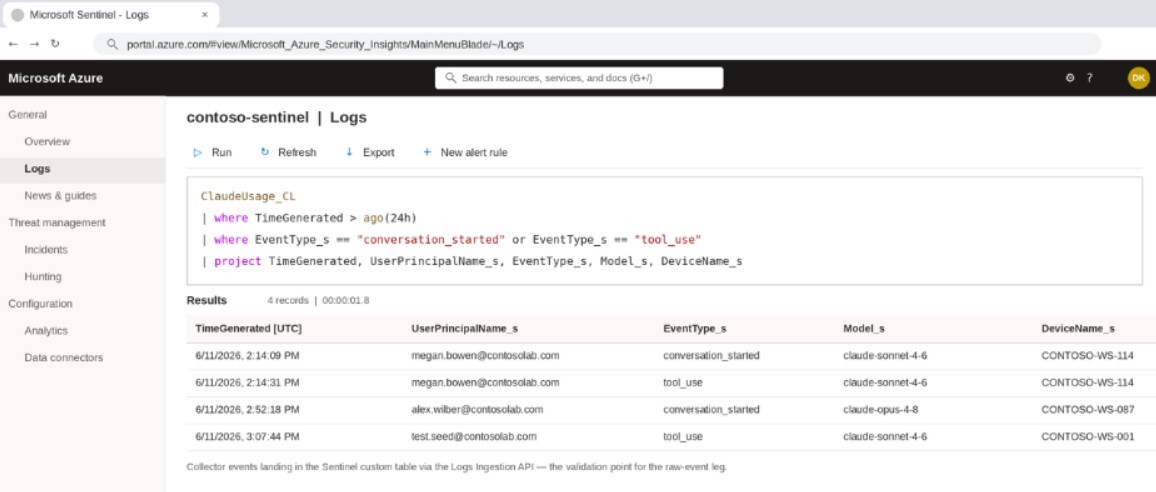Click CONTOSO-WS-001 device cell

click(x=1087, y=437)
